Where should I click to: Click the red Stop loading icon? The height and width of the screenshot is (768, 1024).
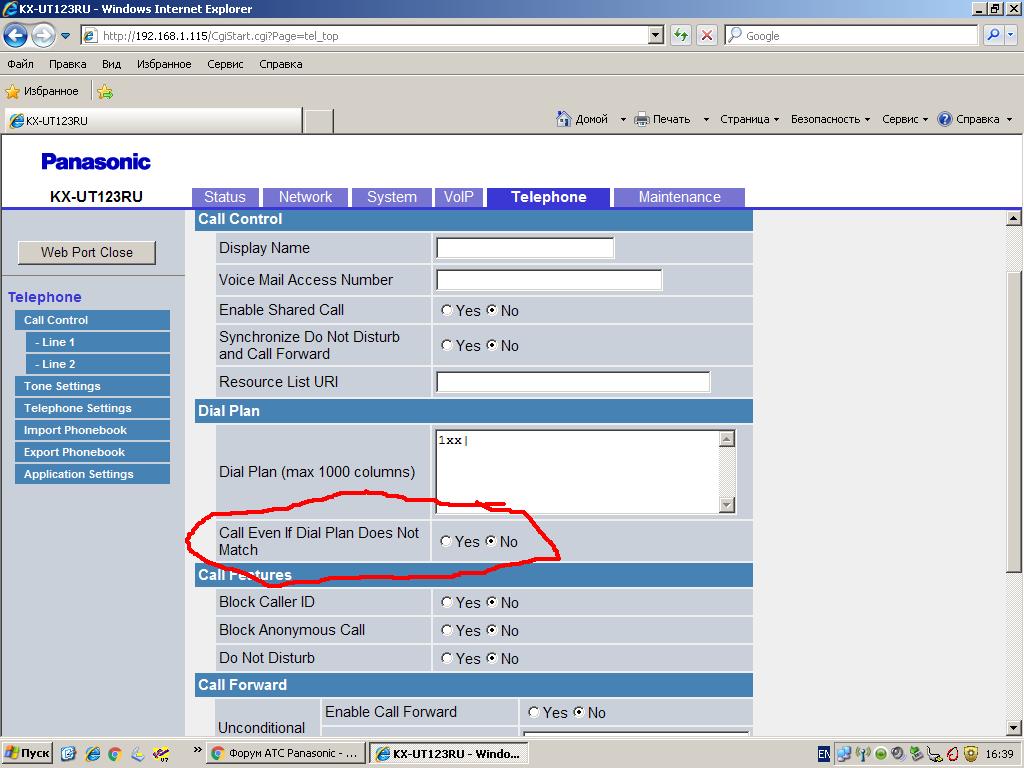point(707,35)
